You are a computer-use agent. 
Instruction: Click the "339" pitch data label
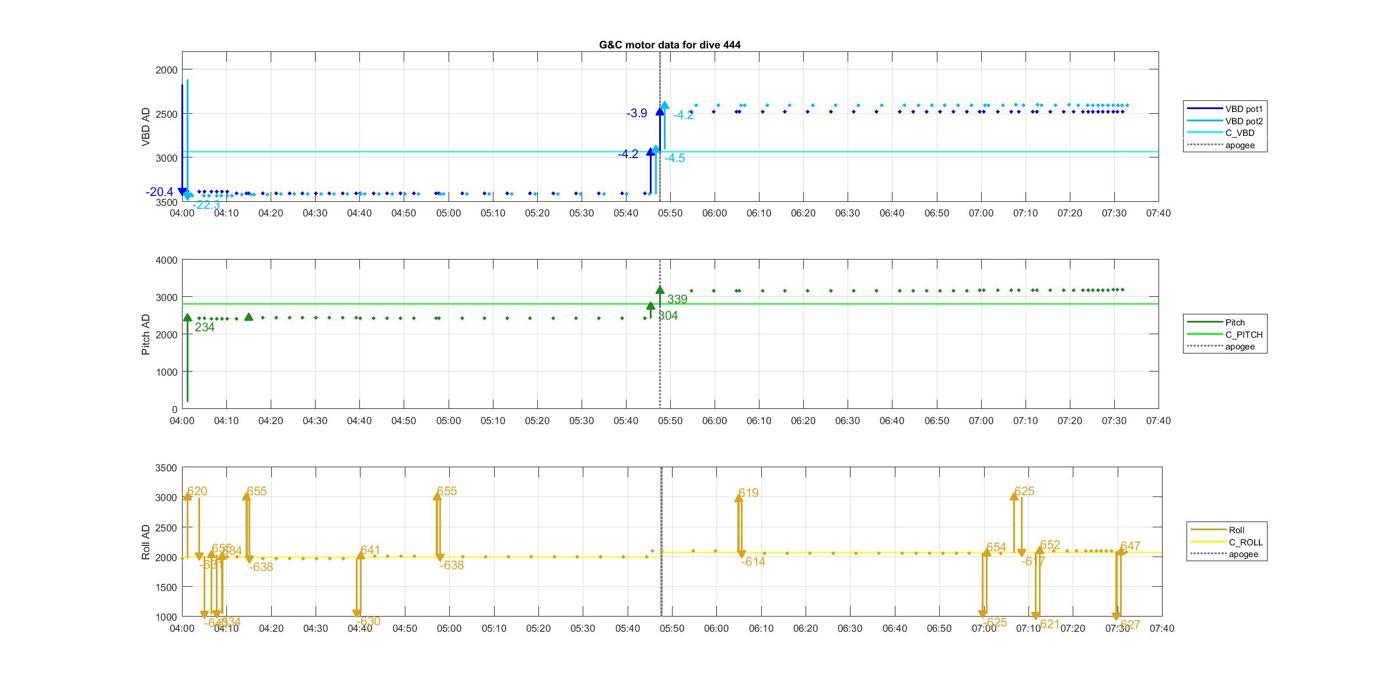coord(677,300)
